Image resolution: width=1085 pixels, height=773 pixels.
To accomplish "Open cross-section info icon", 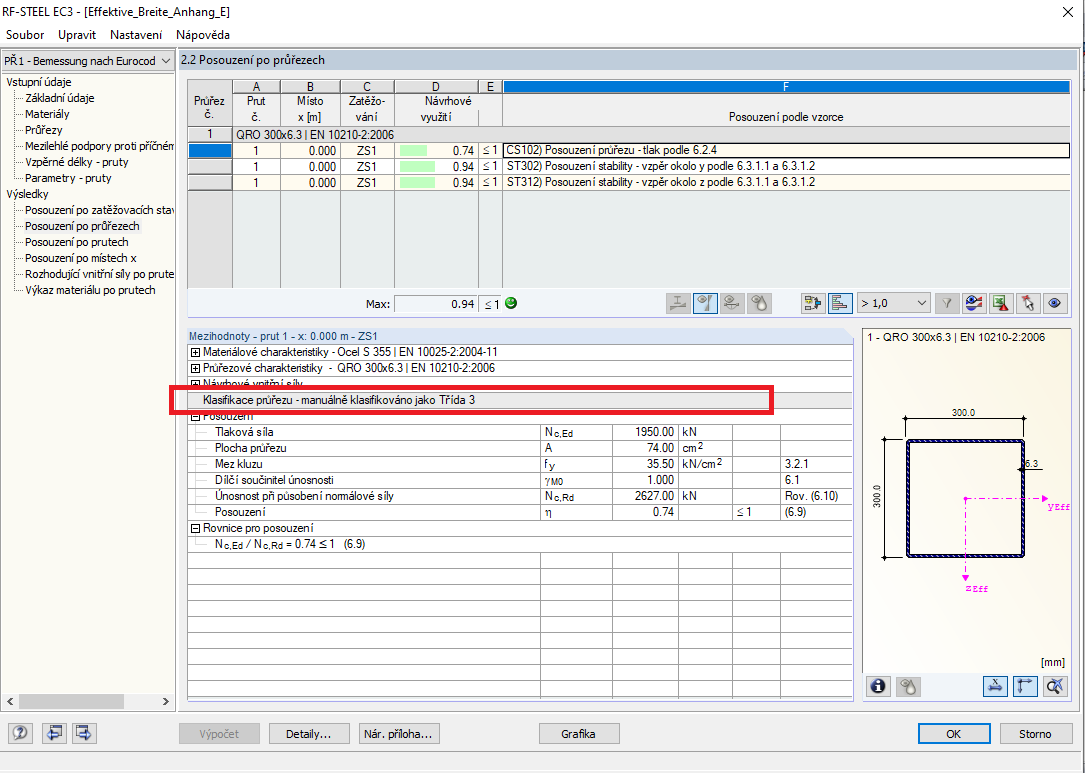I will click(x=878, y=686).
